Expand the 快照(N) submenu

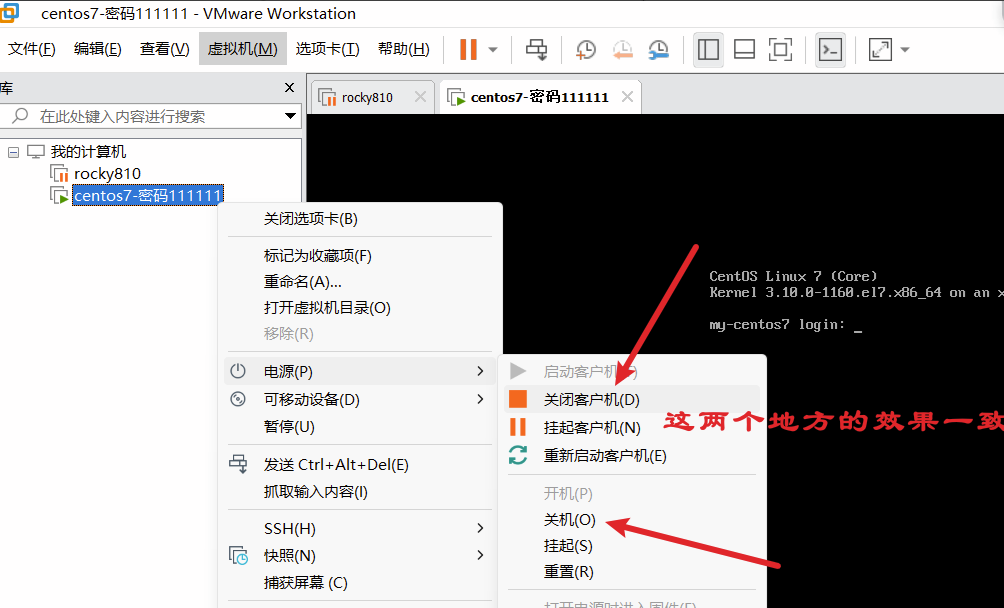click(360, 556)
